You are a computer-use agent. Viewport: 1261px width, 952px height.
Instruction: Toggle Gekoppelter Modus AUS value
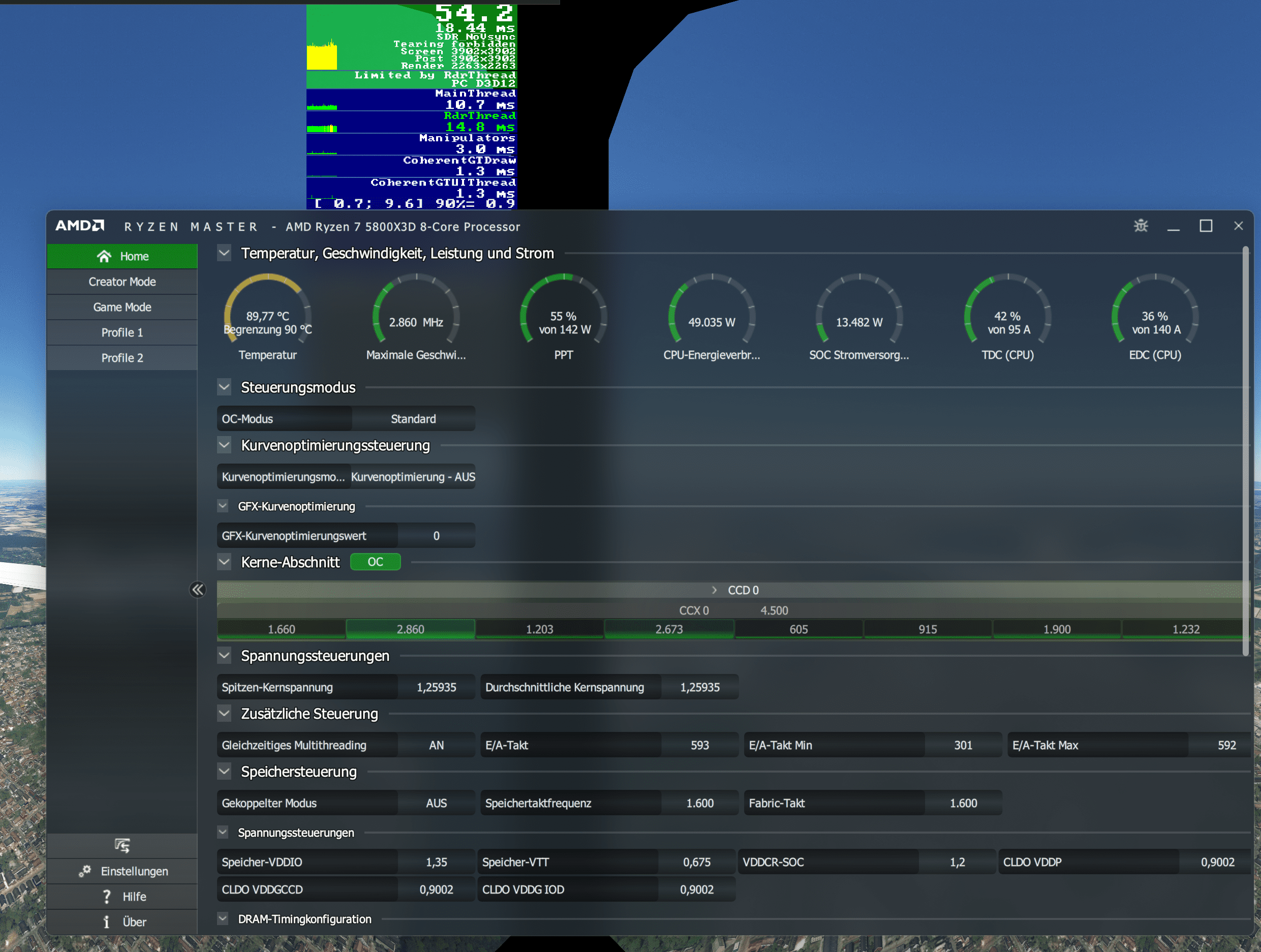coord(436,803)
